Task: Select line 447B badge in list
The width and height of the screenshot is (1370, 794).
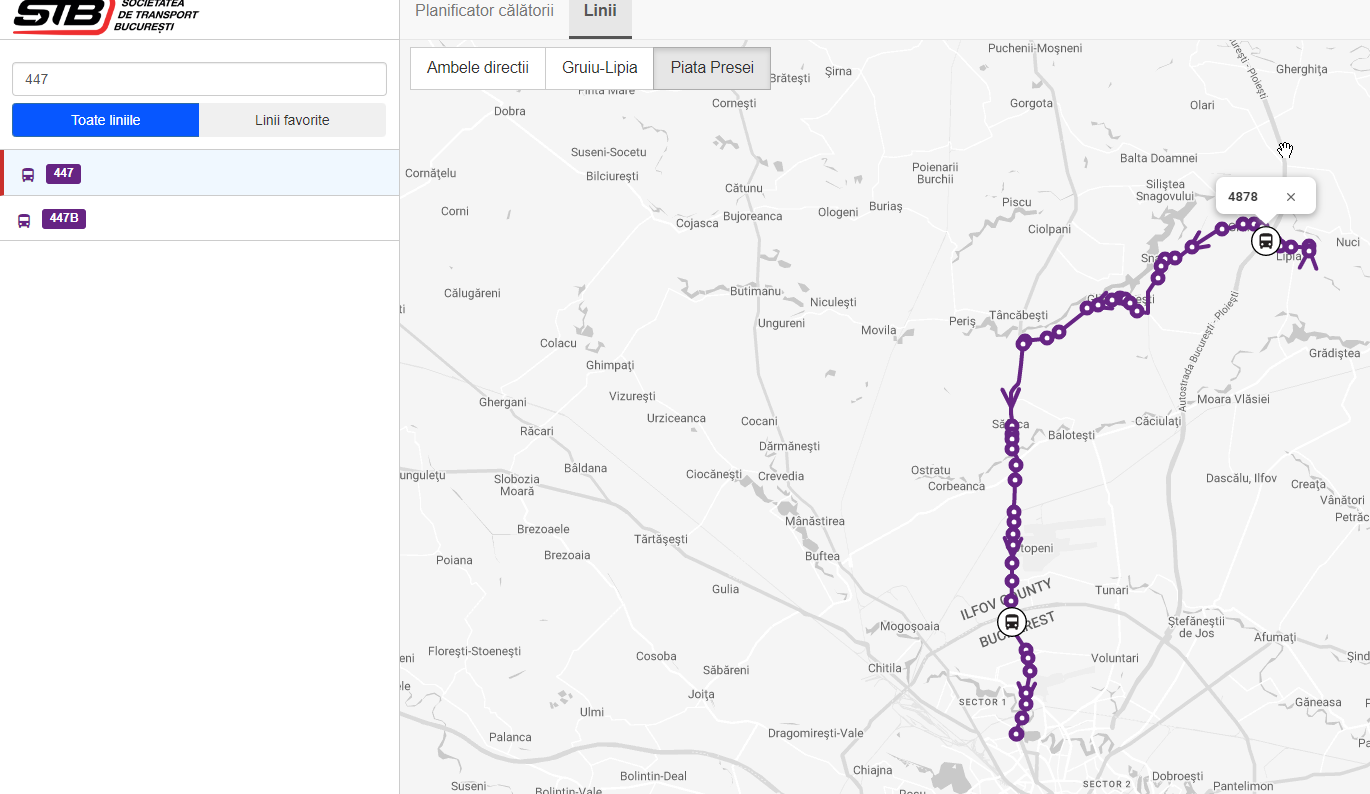Action: (x=64, y=218)
